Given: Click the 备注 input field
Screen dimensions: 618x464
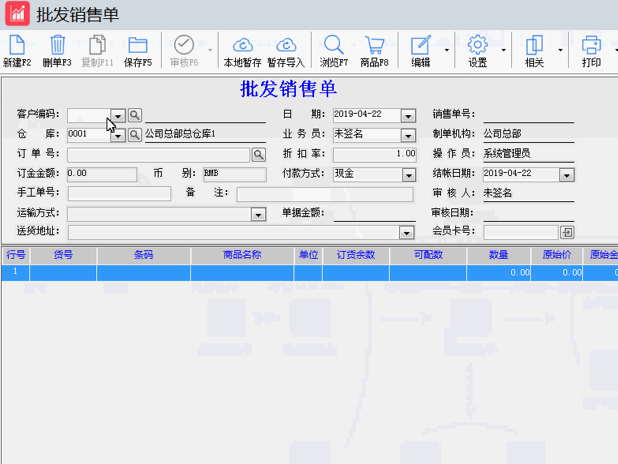Looking at the screenshot, I should (x=325, y=194).
